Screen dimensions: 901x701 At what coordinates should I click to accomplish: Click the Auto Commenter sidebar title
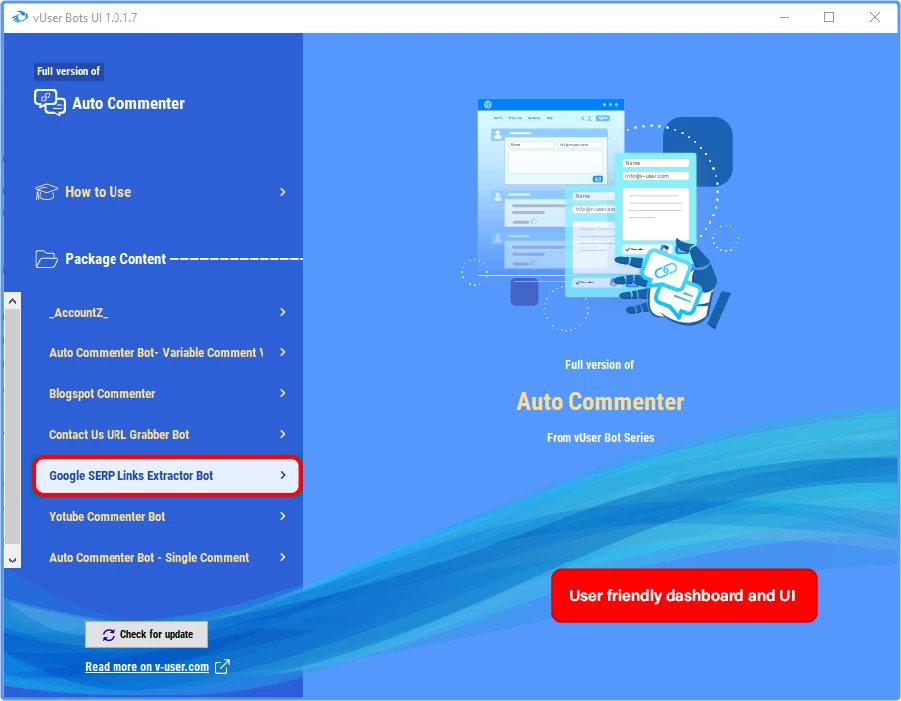[128, 103]
